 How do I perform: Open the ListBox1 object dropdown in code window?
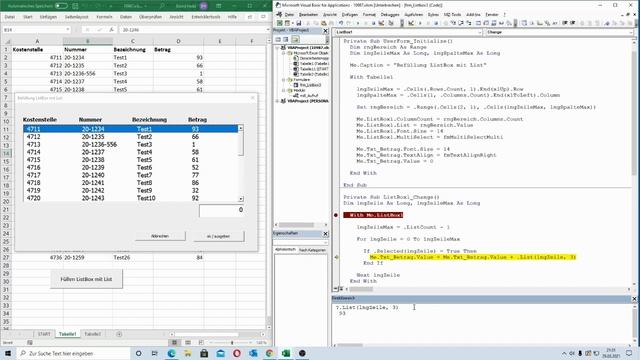click(479, 32)
